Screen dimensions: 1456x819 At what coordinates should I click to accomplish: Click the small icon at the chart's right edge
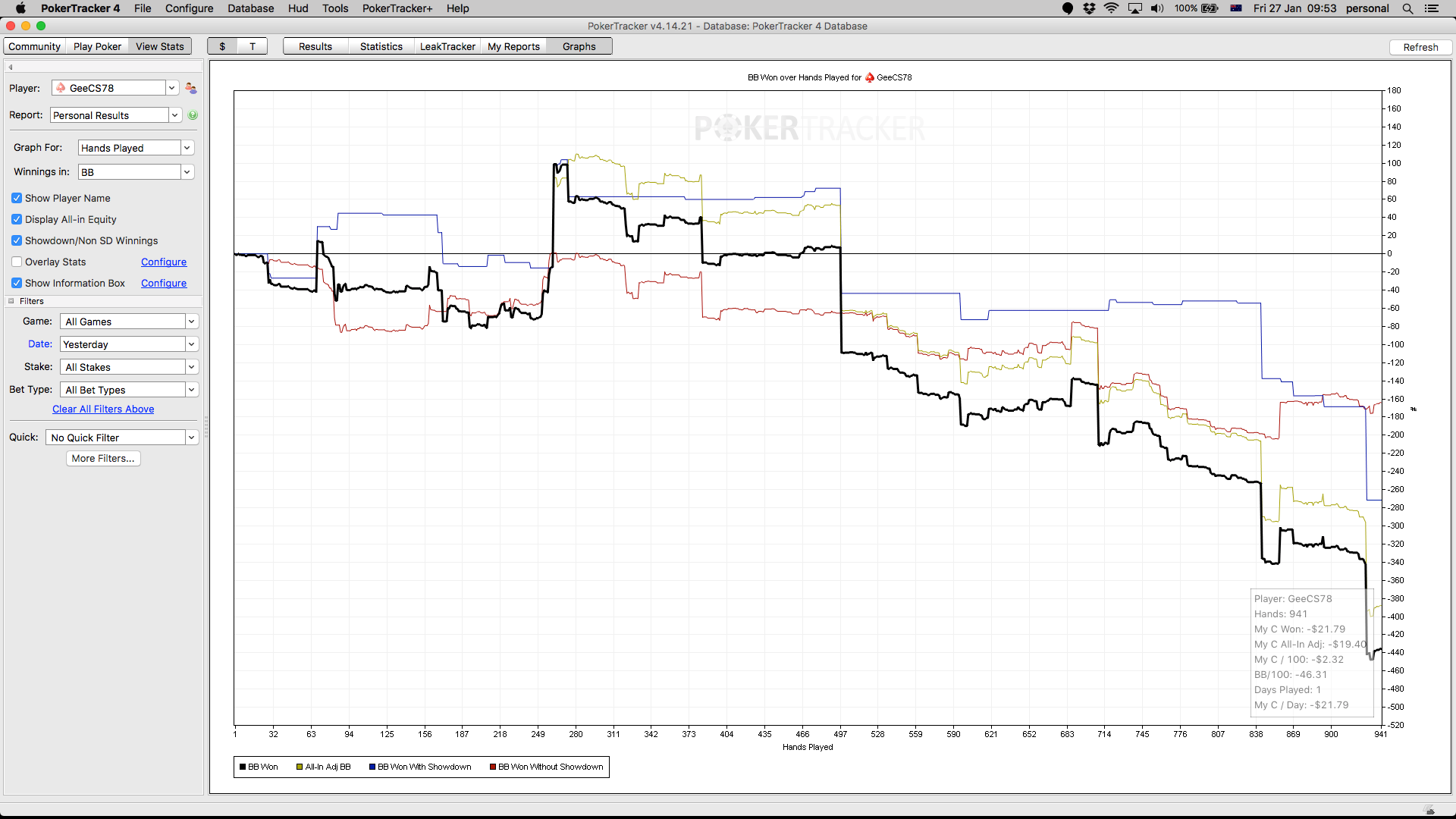coord(1414,409)
